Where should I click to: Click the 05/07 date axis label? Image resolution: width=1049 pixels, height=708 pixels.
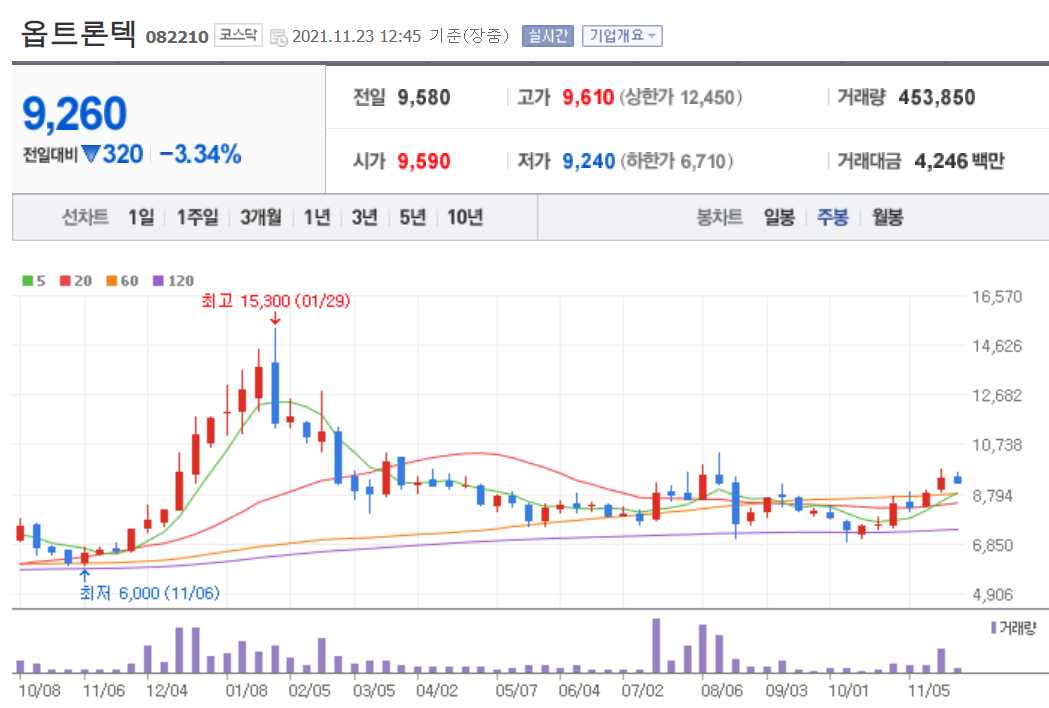pos(516,690)
